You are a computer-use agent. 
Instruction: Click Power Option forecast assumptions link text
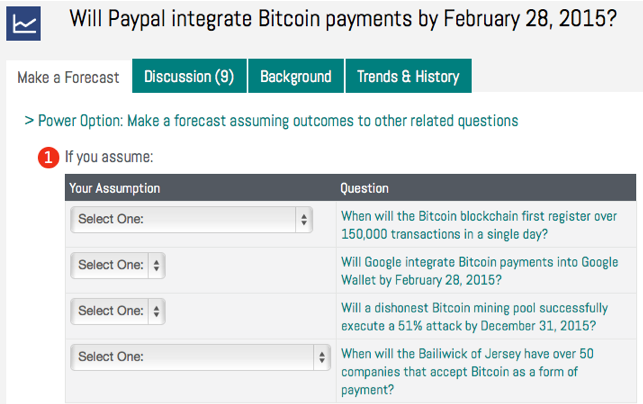278,121
